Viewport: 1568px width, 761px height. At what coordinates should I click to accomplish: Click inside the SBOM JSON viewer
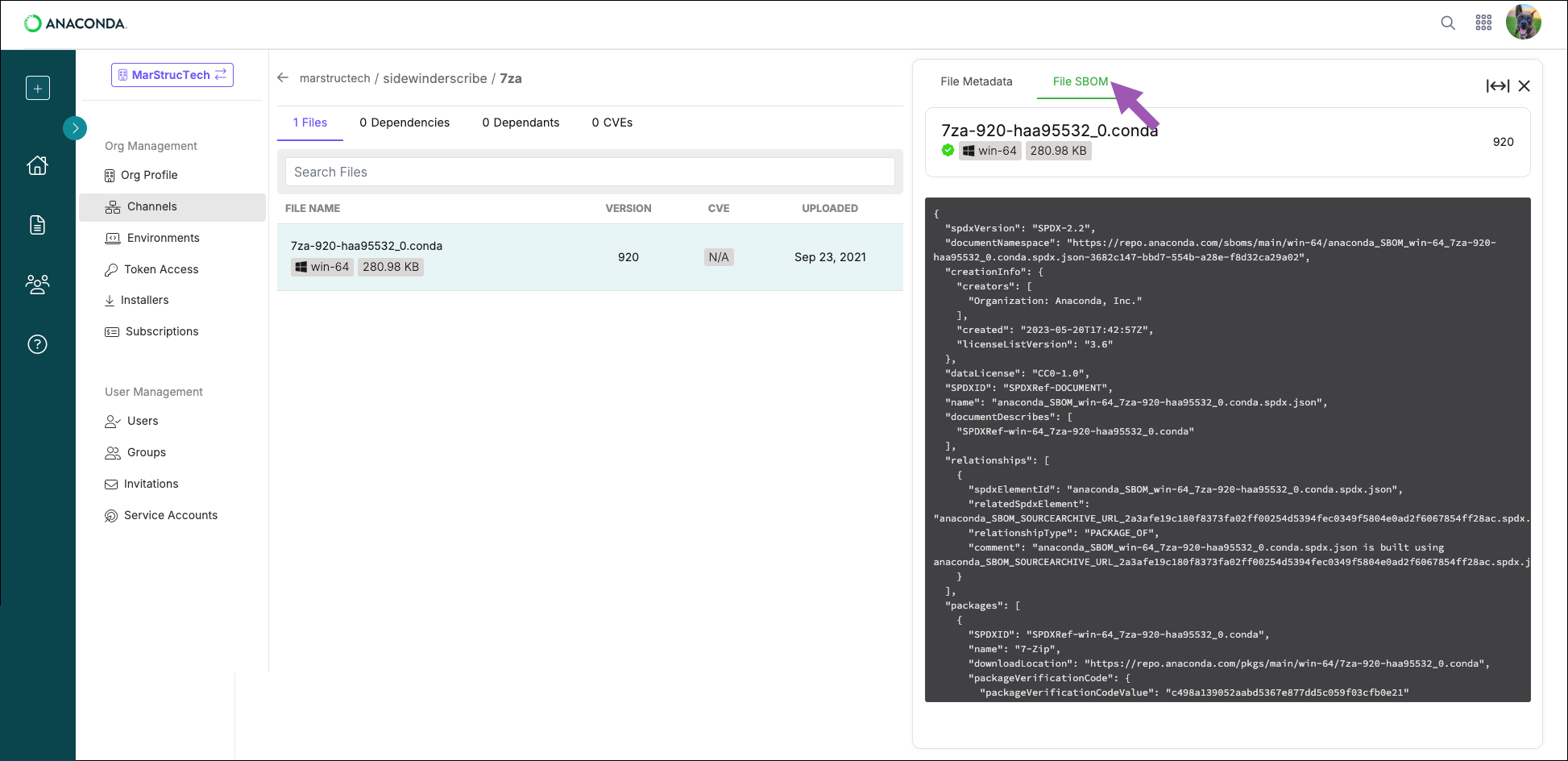1228,450
